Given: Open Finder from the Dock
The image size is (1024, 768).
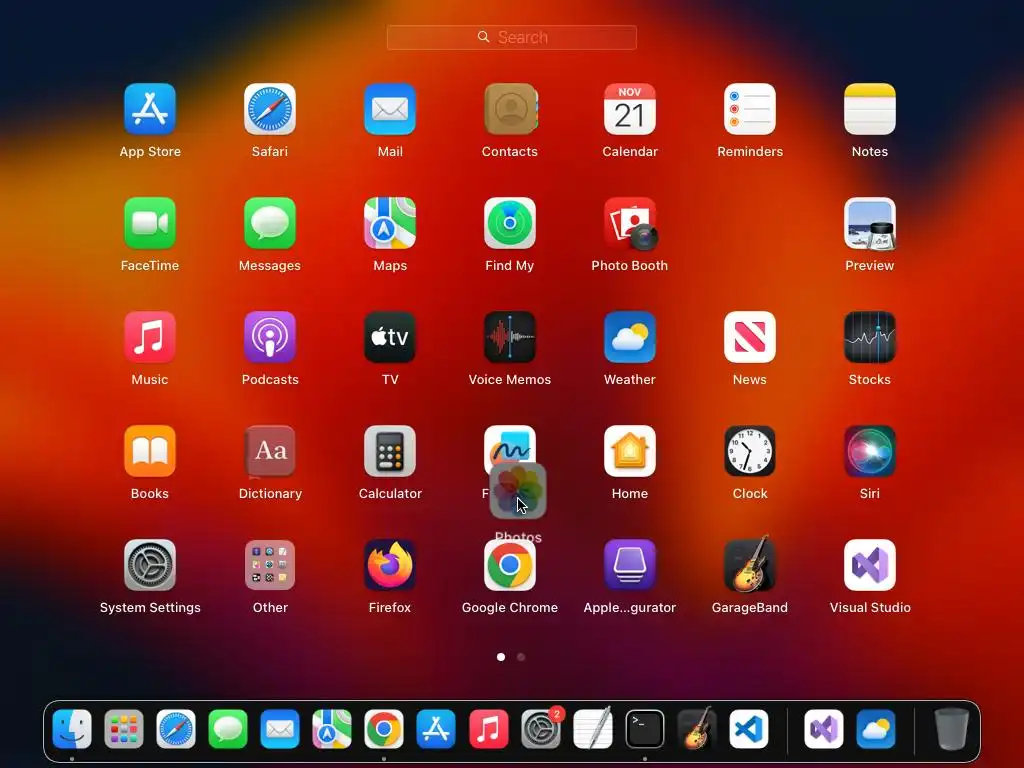Looking at the screenshot, I should pyautogui.click(x=72, y=729).
